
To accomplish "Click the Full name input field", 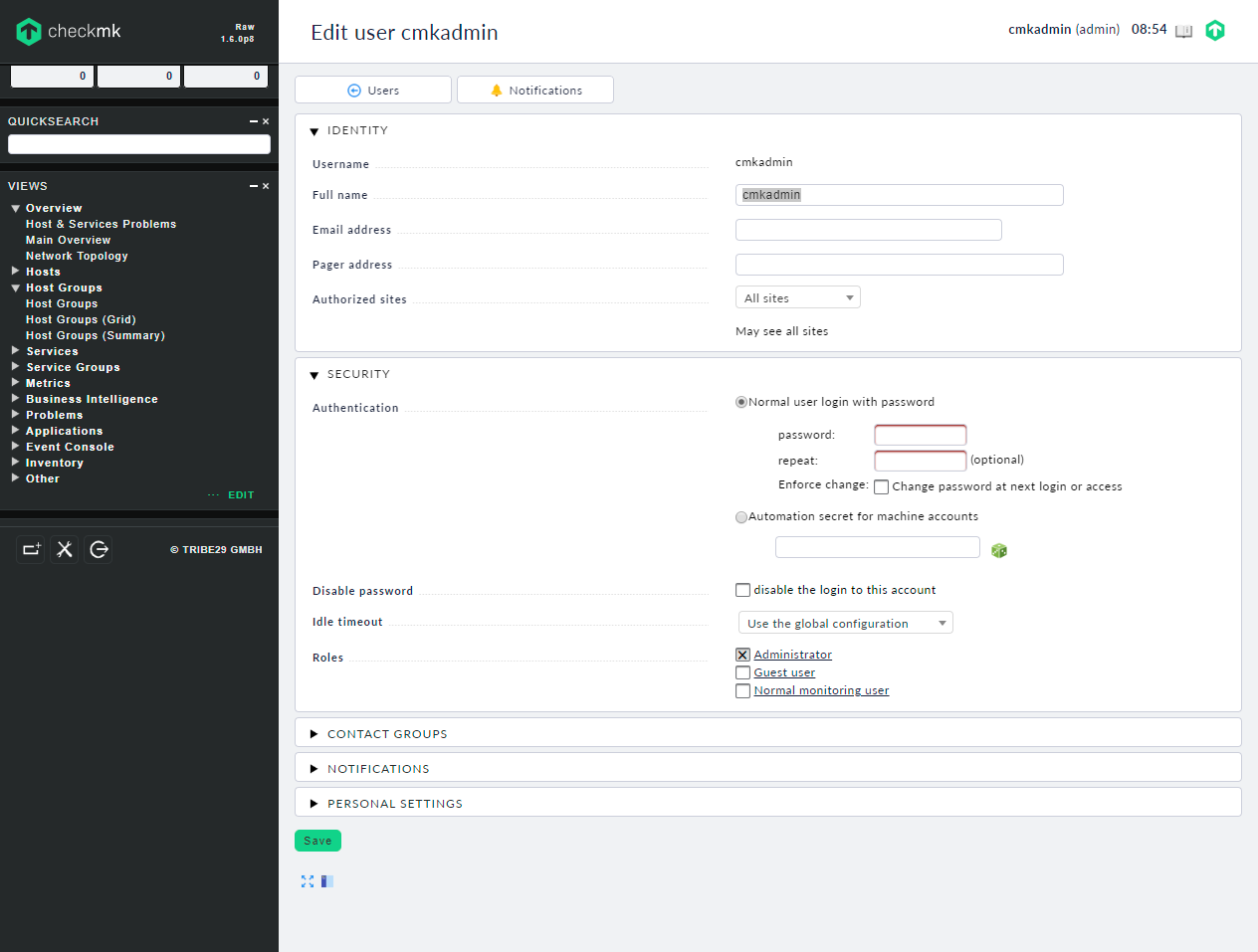I will click(x=900, y=195).
